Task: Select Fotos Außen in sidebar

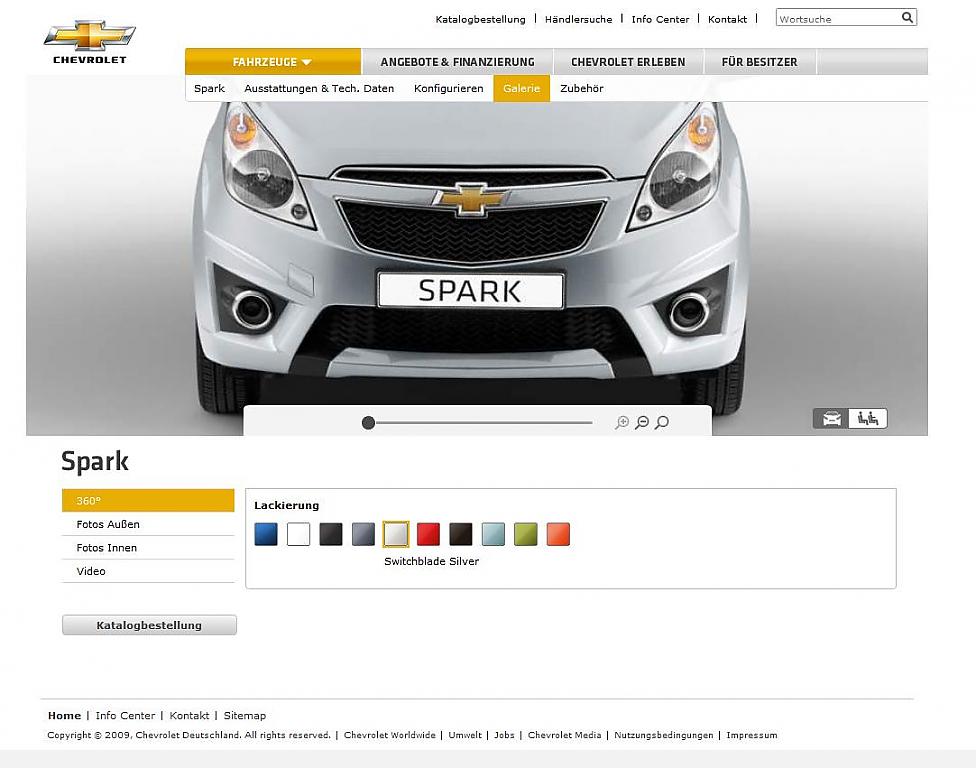Action: 108,524
